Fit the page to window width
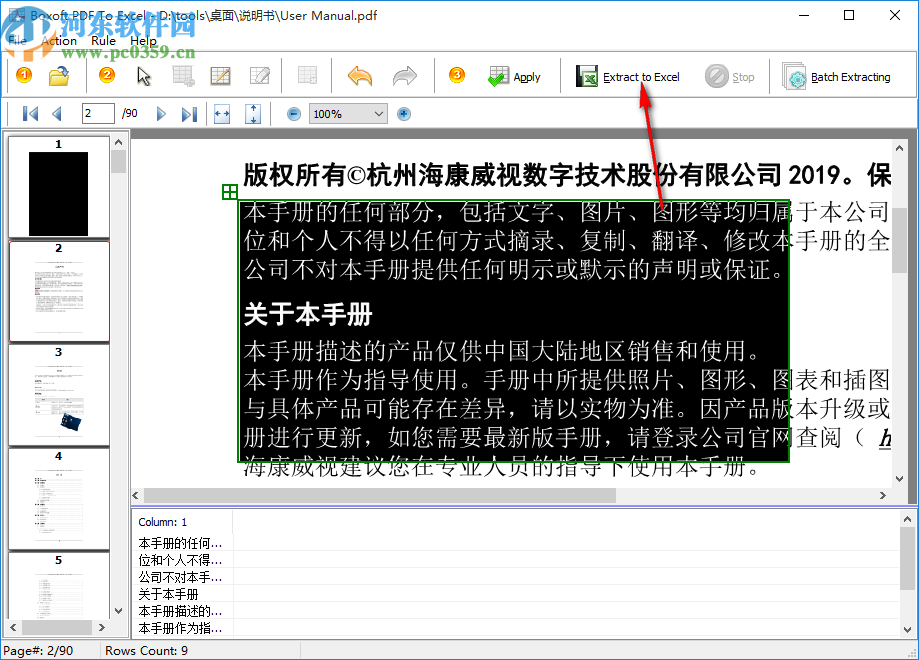The image size is (919, 660). (x=221, y=113)
